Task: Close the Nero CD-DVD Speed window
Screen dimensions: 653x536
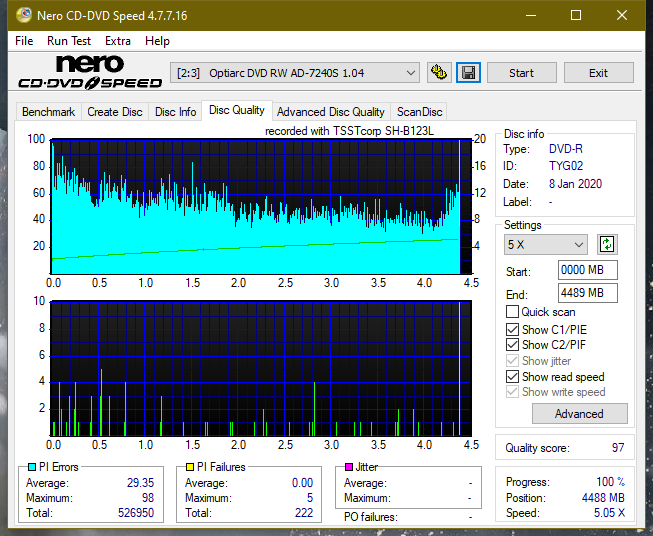Action: click(622, 15)
